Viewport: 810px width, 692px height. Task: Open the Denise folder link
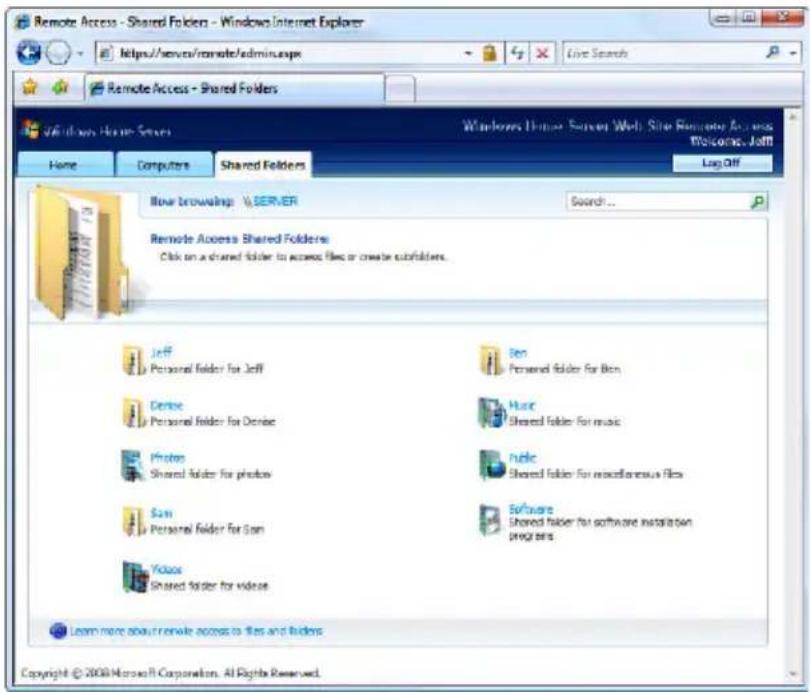tap(166, 405)
